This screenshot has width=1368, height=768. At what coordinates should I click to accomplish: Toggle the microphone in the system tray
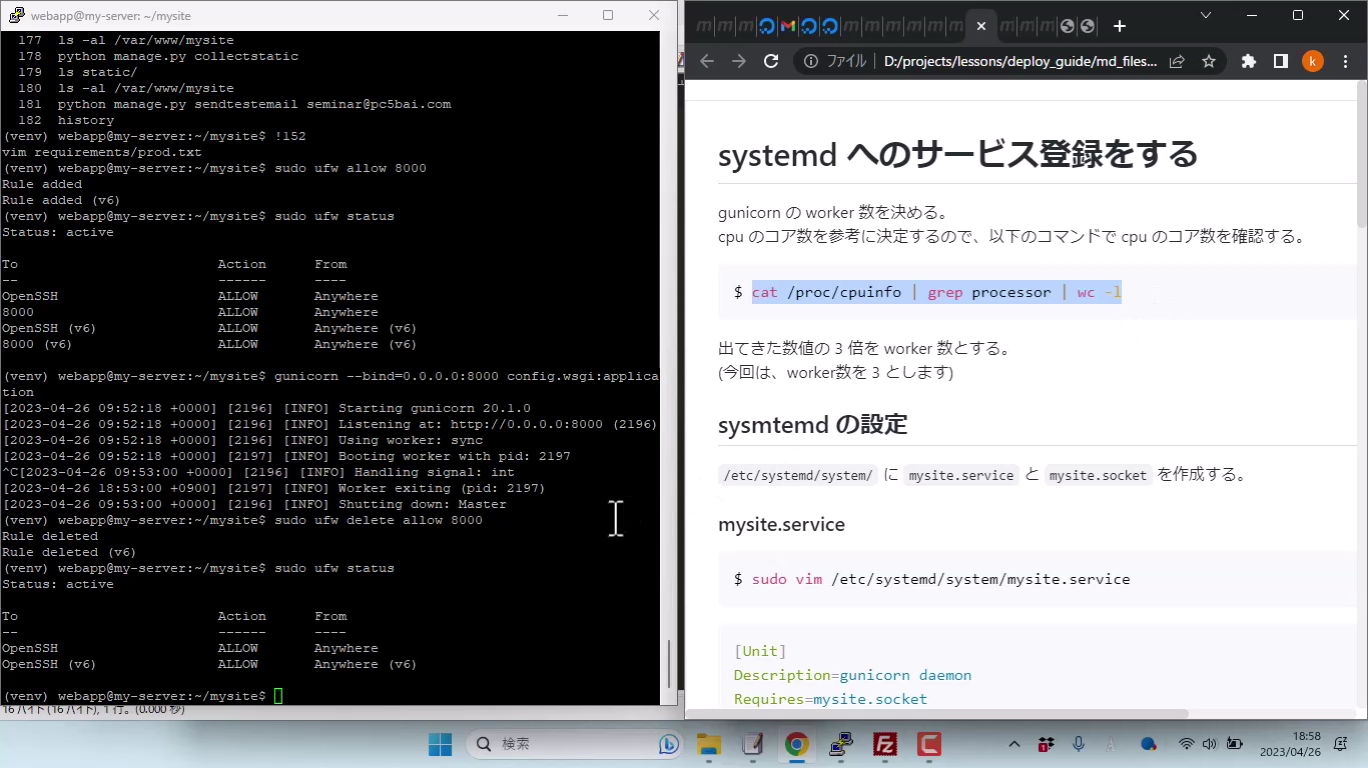(x=1078, y=744)
